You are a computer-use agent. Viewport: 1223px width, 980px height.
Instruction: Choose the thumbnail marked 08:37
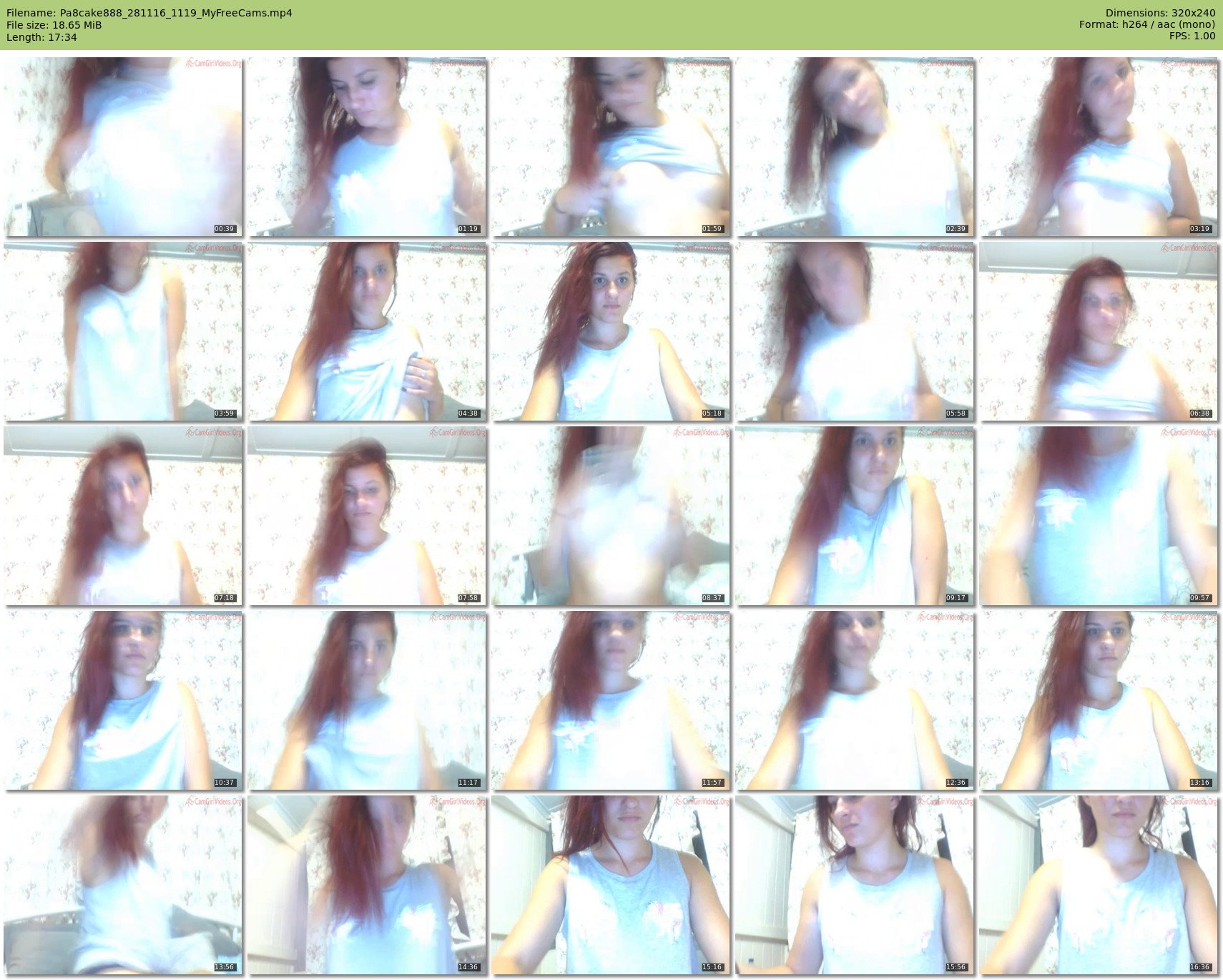[x=611, y=516]
